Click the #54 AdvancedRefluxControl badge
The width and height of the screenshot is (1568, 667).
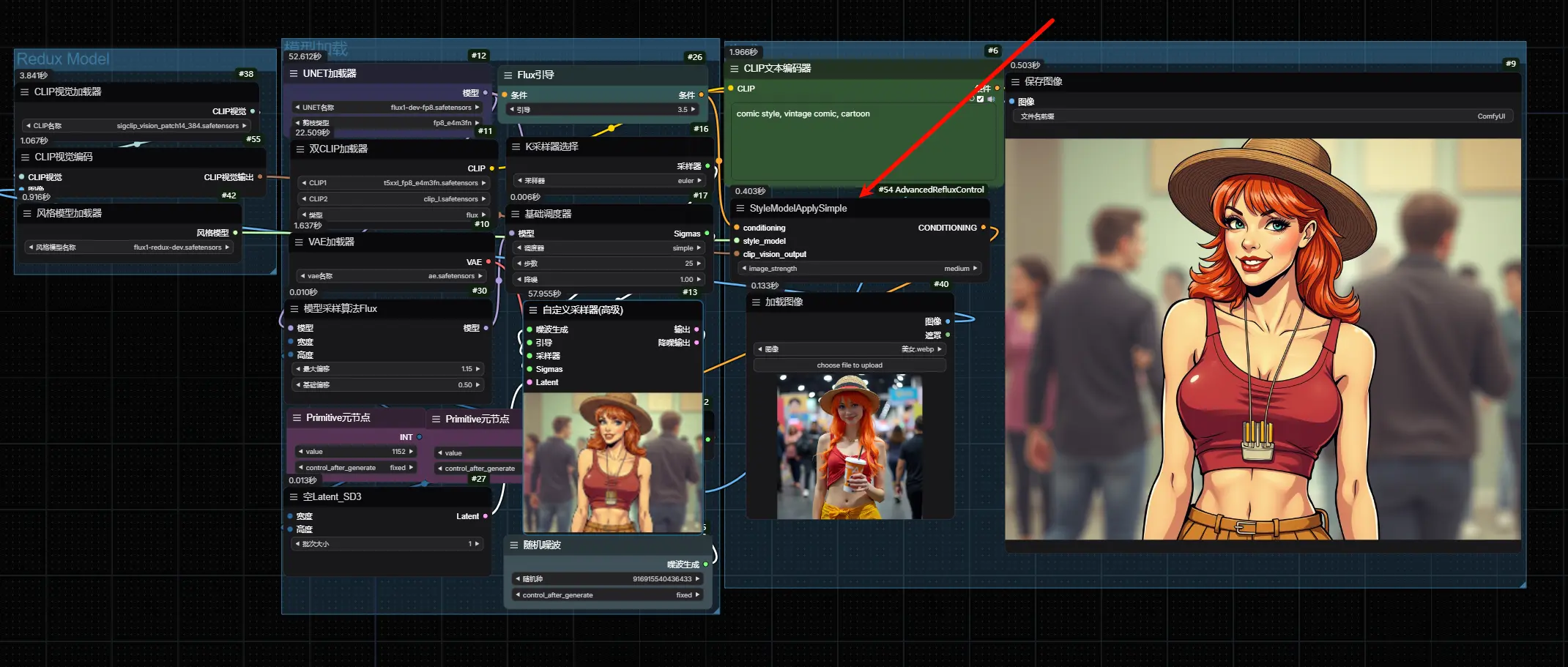tap(930, 190)
